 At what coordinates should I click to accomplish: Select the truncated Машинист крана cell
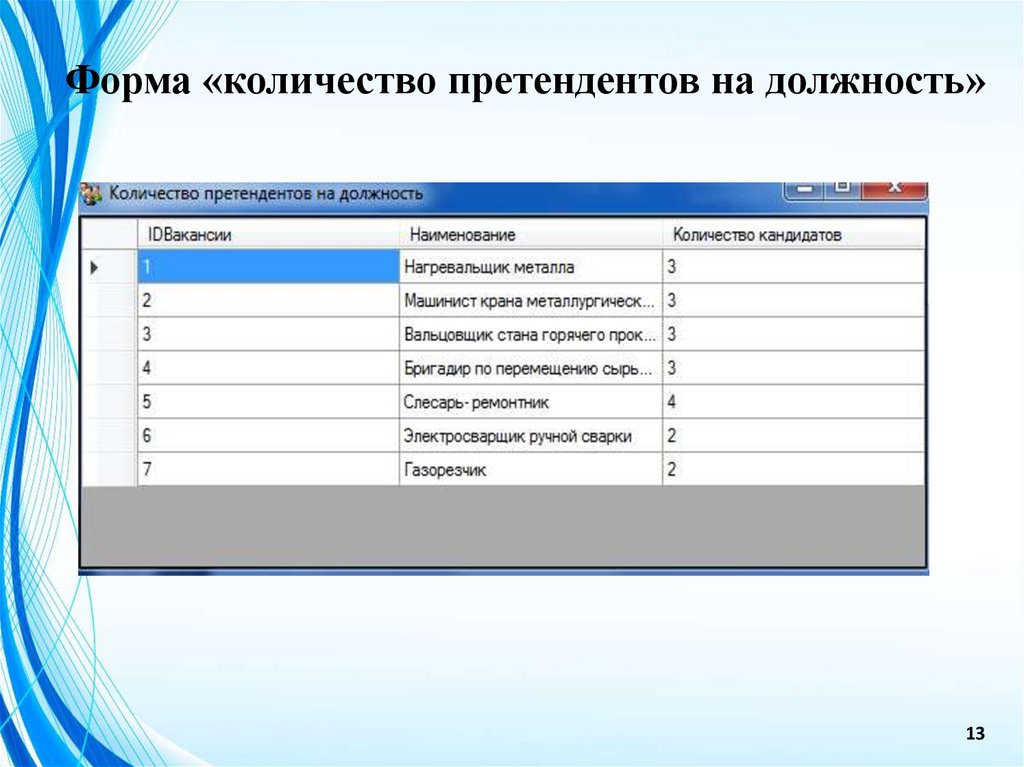pyautogui.click(x=530, y=300)
